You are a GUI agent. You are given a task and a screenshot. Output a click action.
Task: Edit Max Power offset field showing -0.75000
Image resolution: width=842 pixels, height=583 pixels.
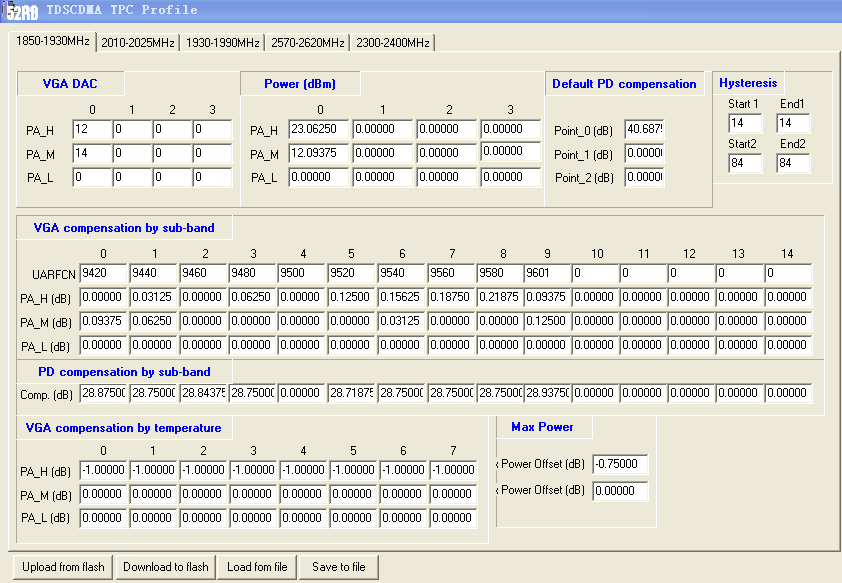point(620,464)
